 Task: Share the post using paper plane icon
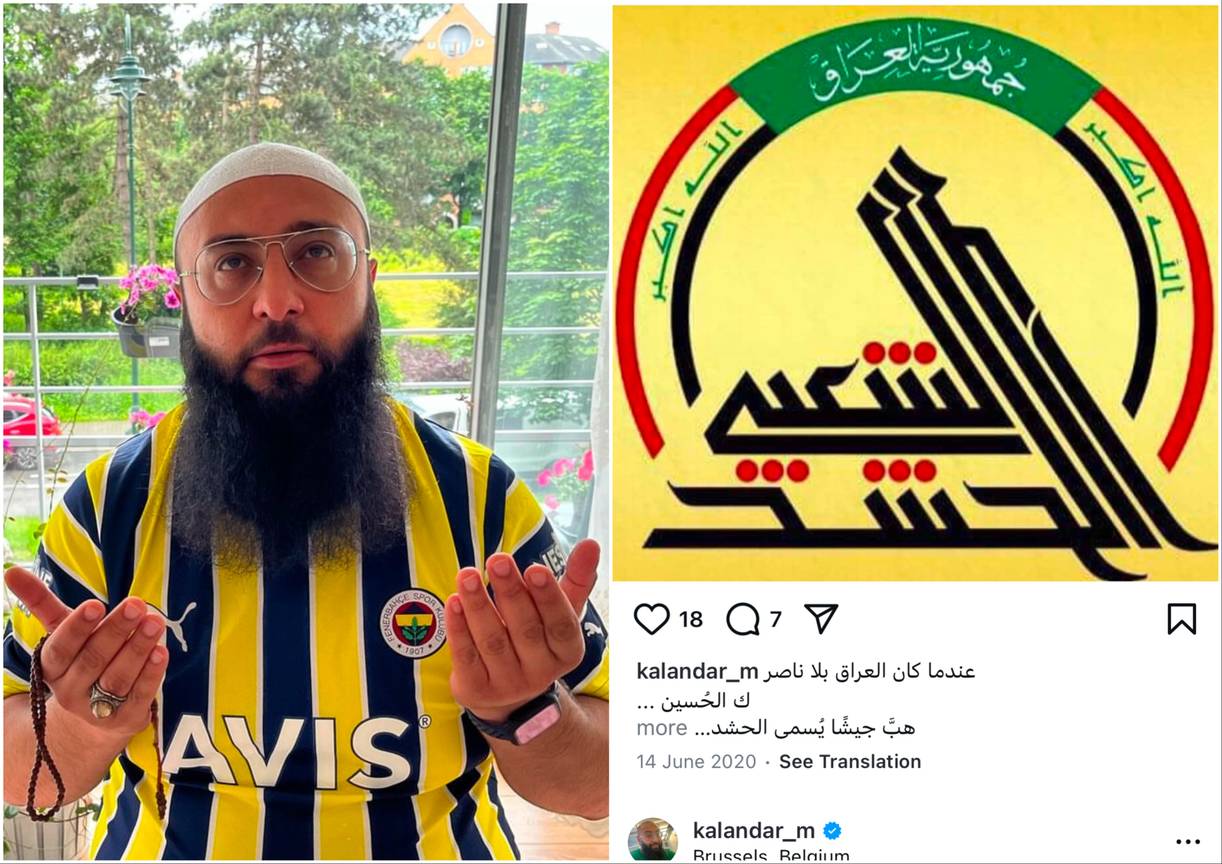[x=821, y=619]
